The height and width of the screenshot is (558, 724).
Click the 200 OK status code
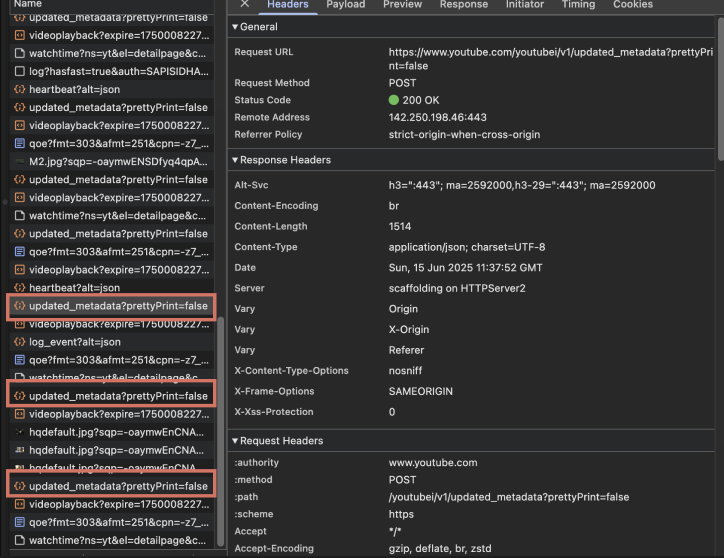421,100
